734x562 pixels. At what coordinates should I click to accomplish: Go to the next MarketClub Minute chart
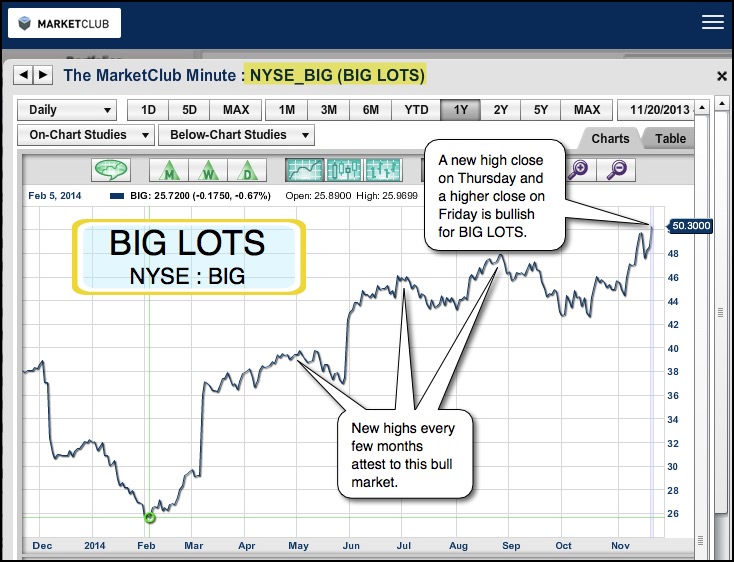click(x=43, y=75)
